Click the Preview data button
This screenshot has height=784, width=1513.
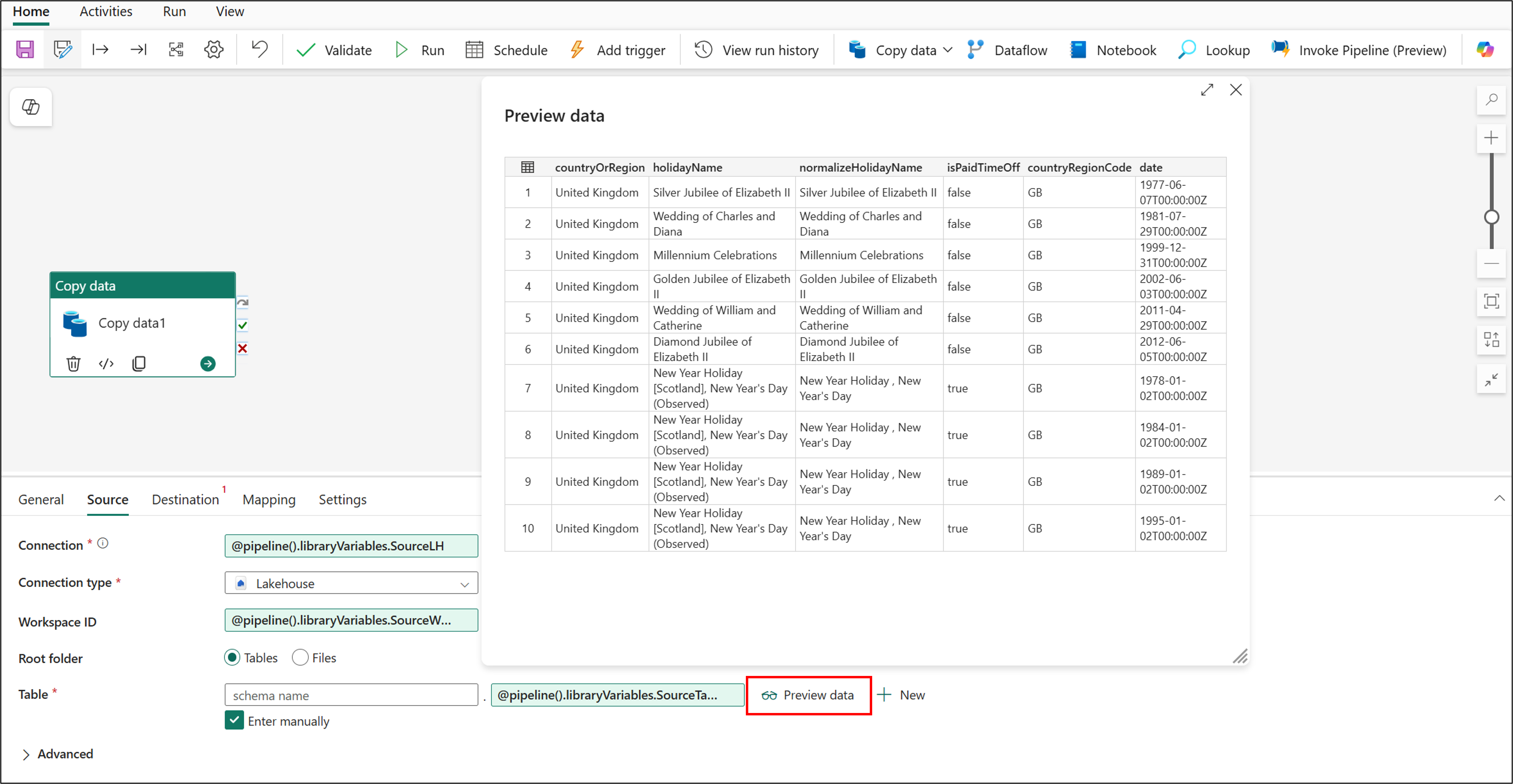point(808,695)
